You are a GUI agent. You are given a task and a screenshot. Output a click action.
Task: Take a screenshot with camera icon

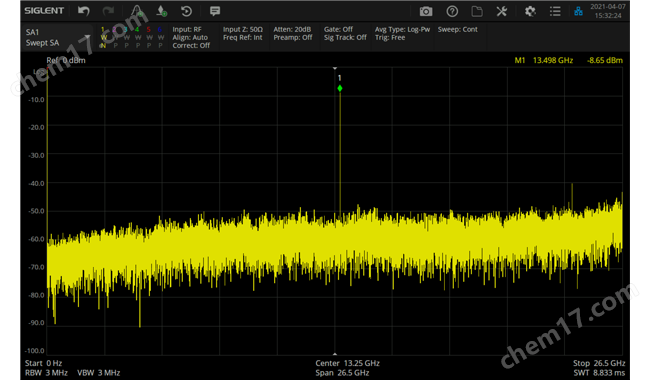(x=426, y=12)
